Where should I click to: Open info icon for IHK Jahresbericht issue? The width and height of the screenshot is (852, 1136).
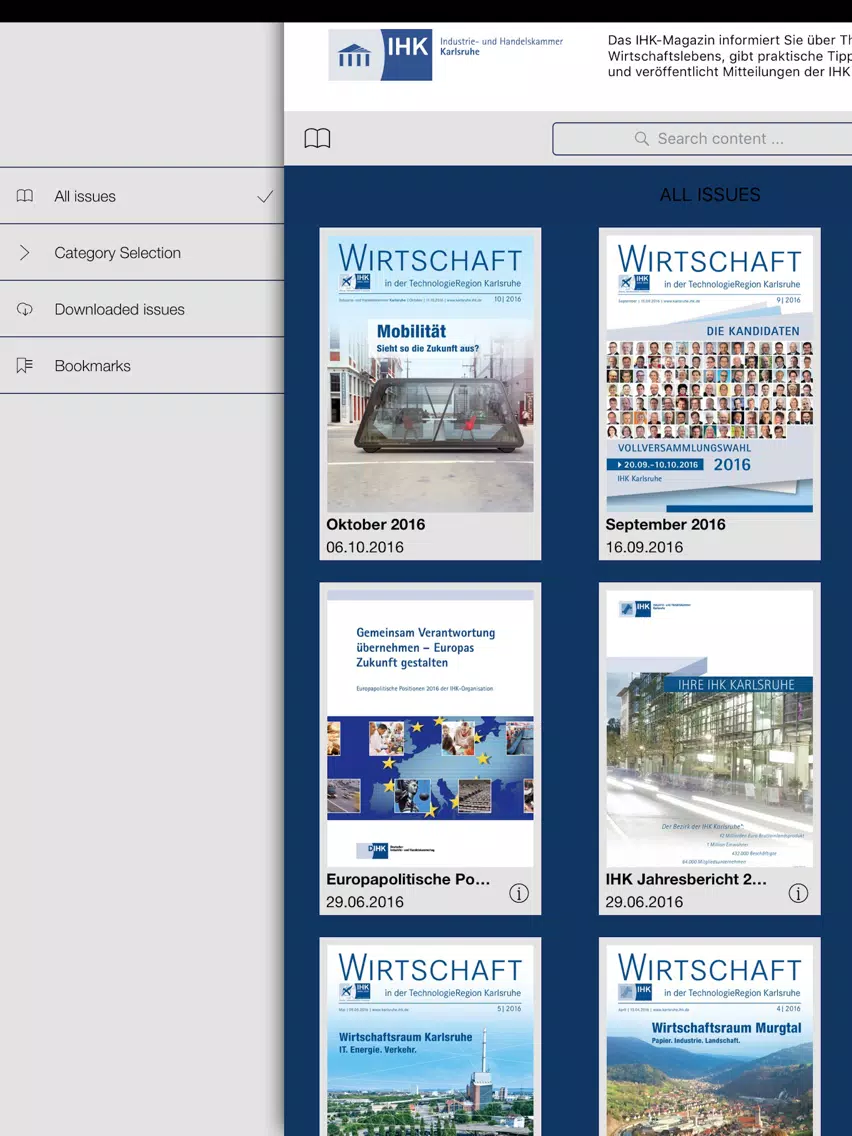click(798, 893)
